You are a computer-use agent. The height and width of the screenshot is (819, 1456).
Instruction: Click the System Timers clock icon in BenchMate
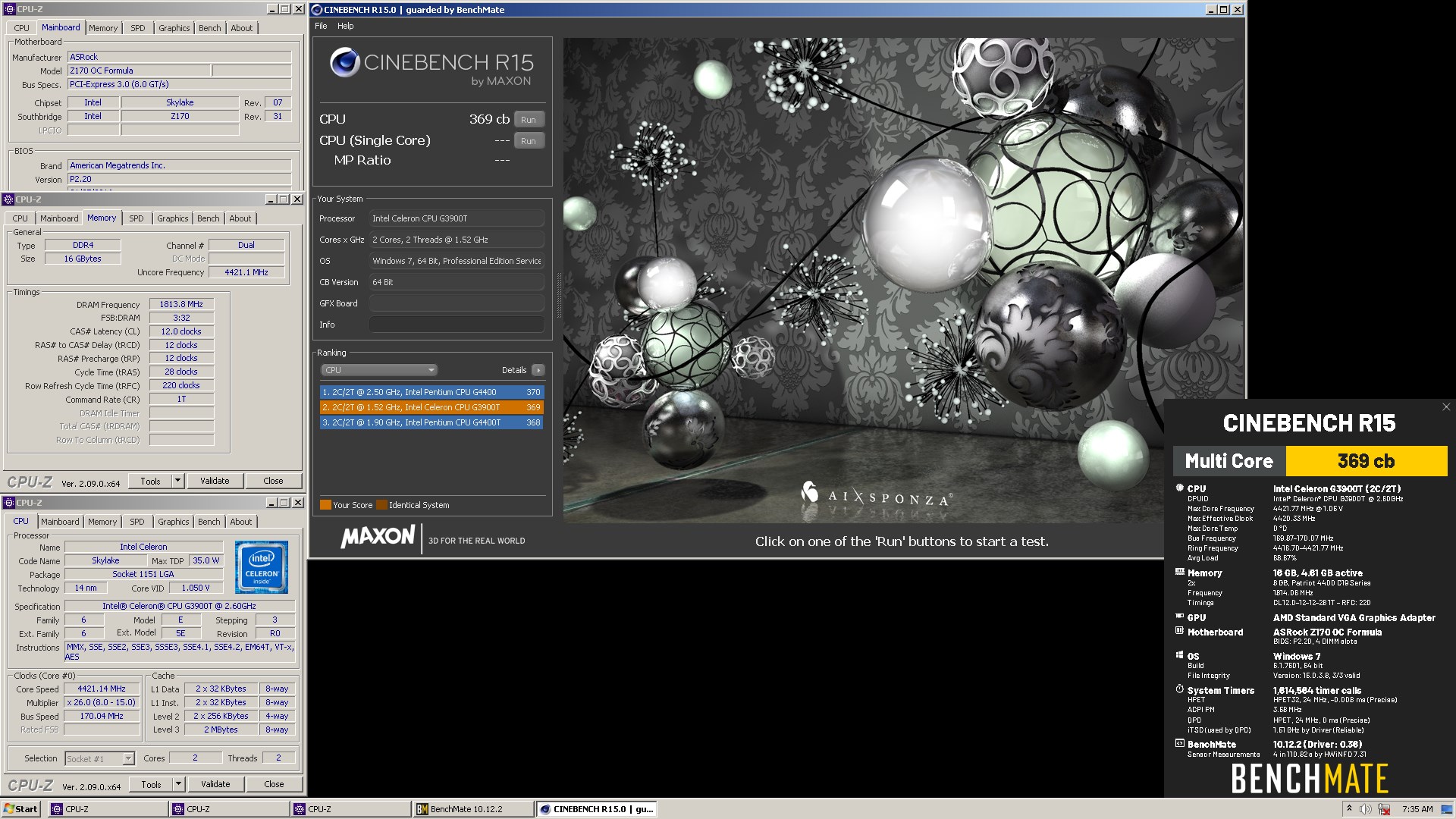[x=1180, y=689]
